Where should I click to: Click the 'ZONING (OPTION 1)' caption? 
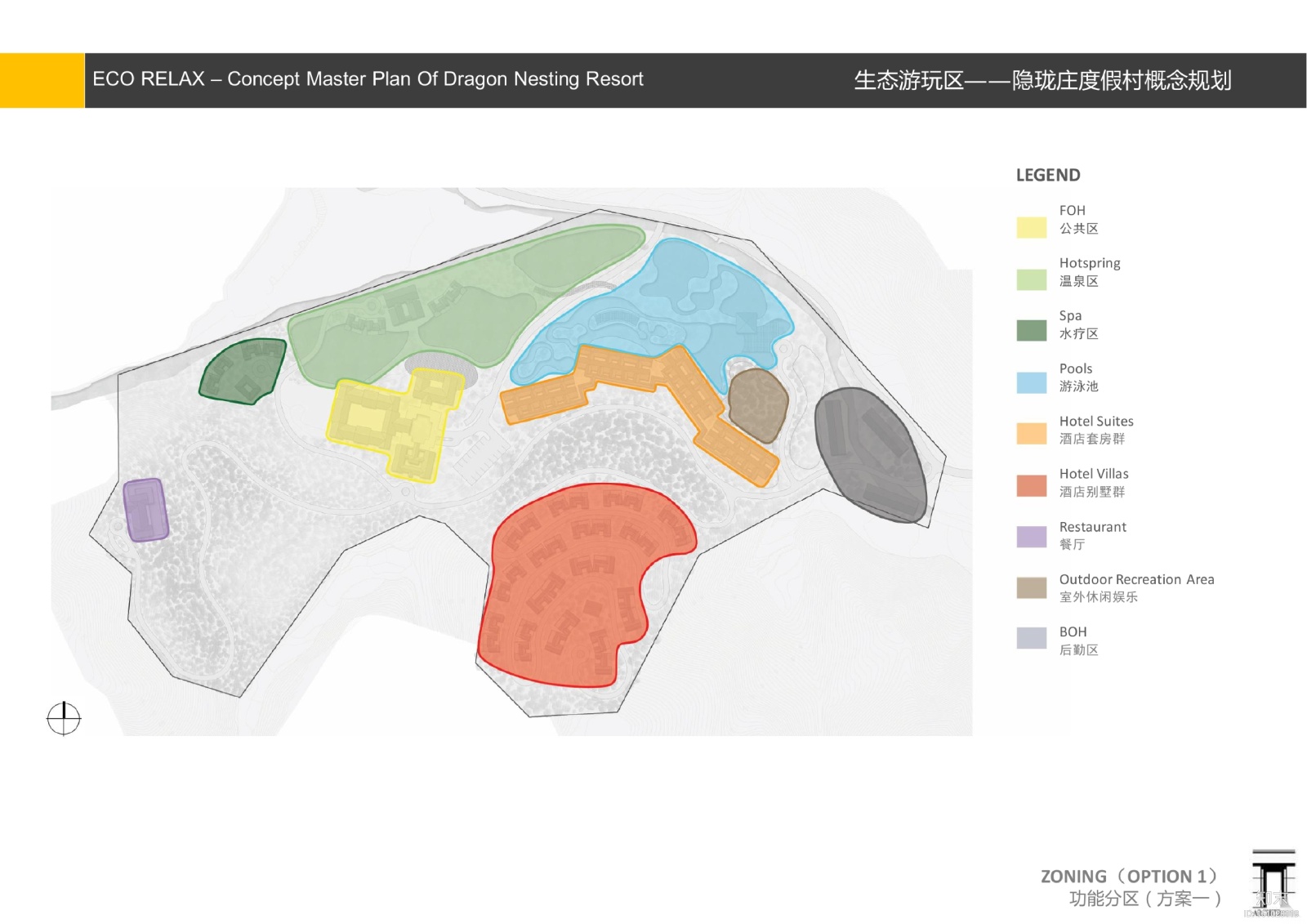1130,877
